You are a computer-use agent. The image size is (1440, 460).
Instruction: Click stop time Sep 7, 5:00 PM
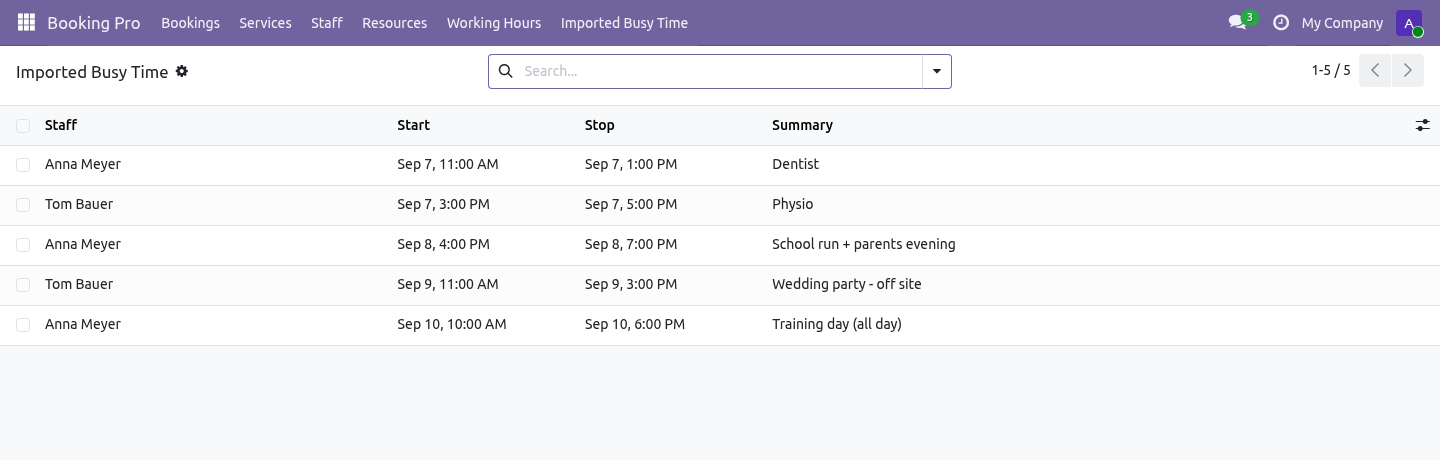631,204
